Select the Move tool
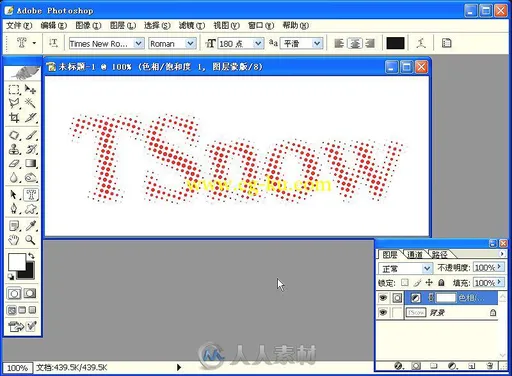Screen dimensions: 512x376 (x=30, y=90)
